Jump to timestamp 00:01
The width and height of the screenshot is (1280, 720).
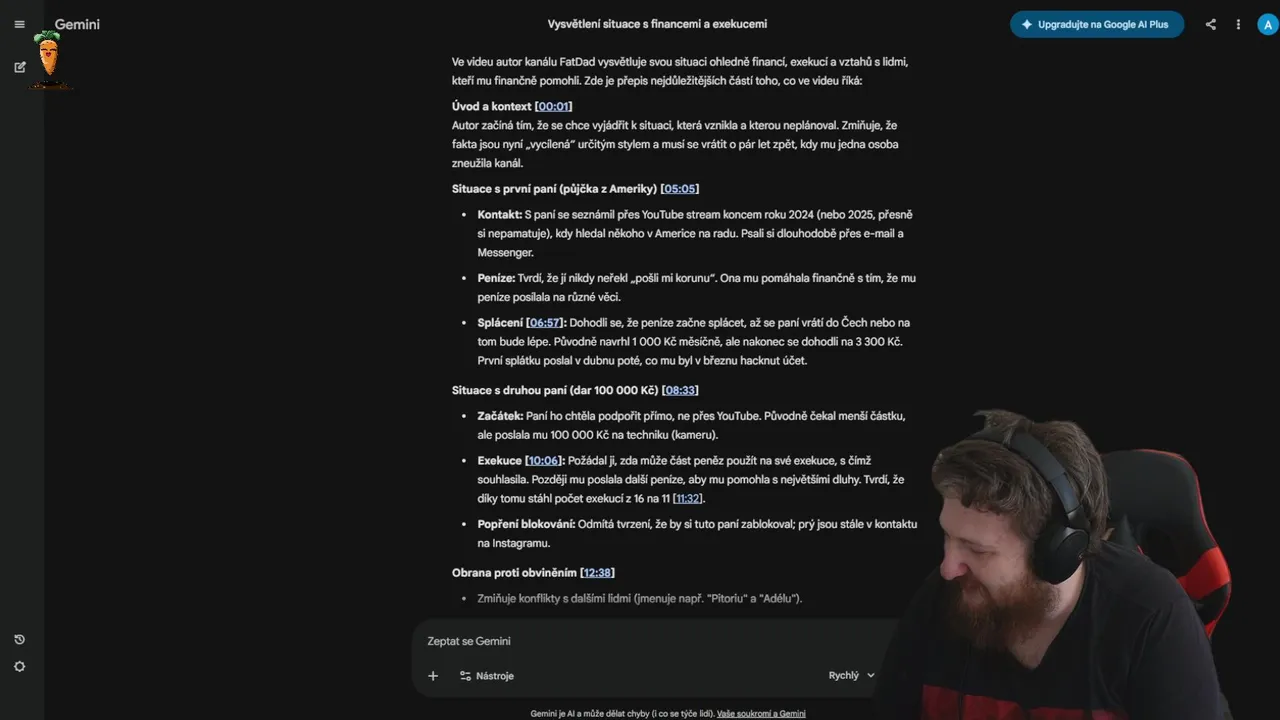tap(553, 106)
